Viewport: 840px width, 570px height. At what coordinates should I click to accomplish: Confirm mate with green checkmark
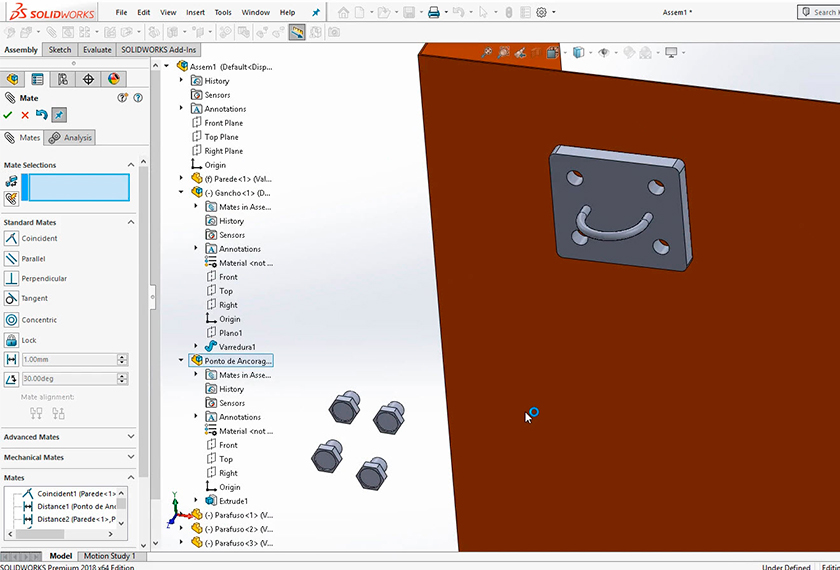tap(8, 115)
